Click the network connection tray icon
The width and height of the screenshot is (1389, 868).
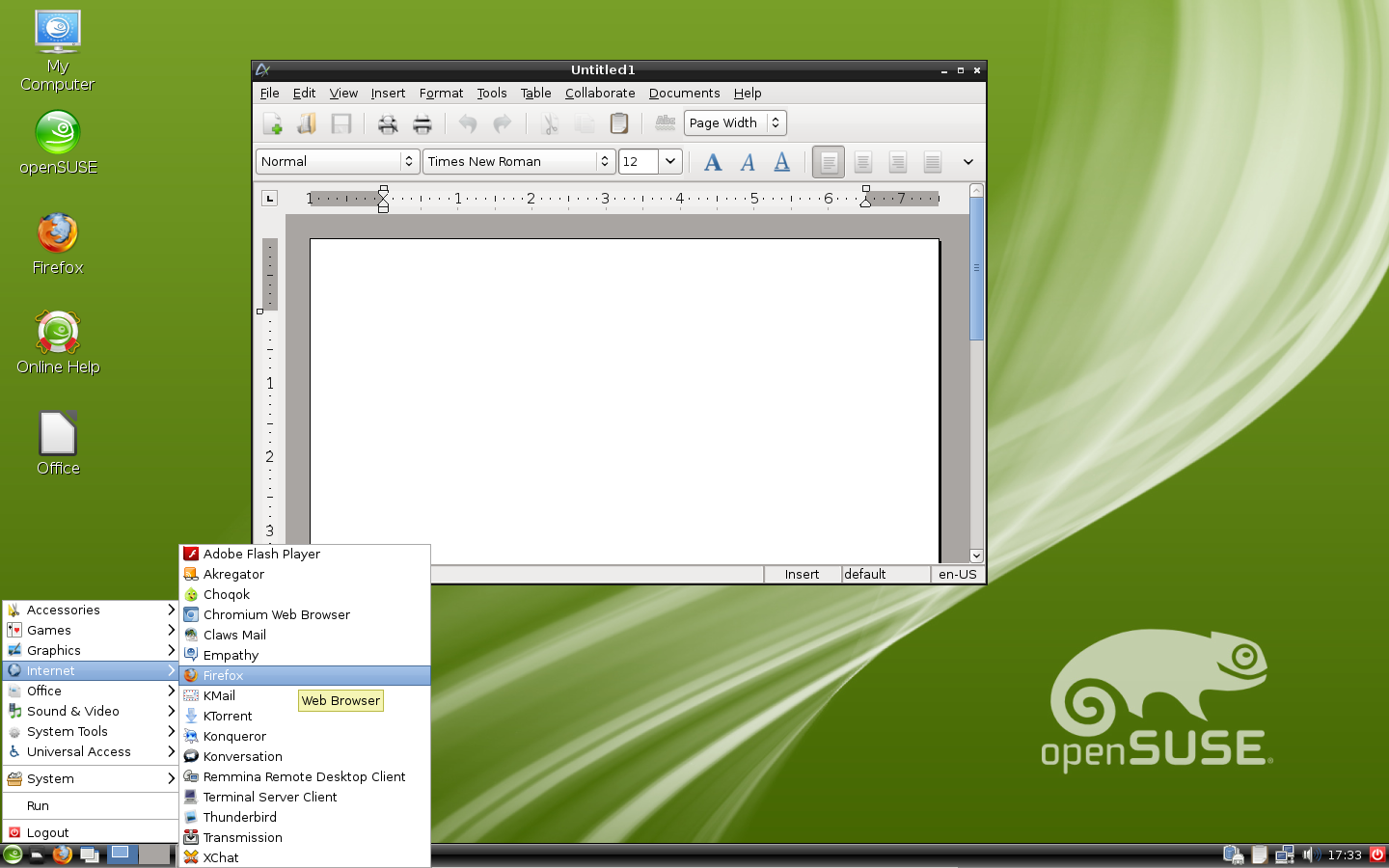tap(1284, 854)
